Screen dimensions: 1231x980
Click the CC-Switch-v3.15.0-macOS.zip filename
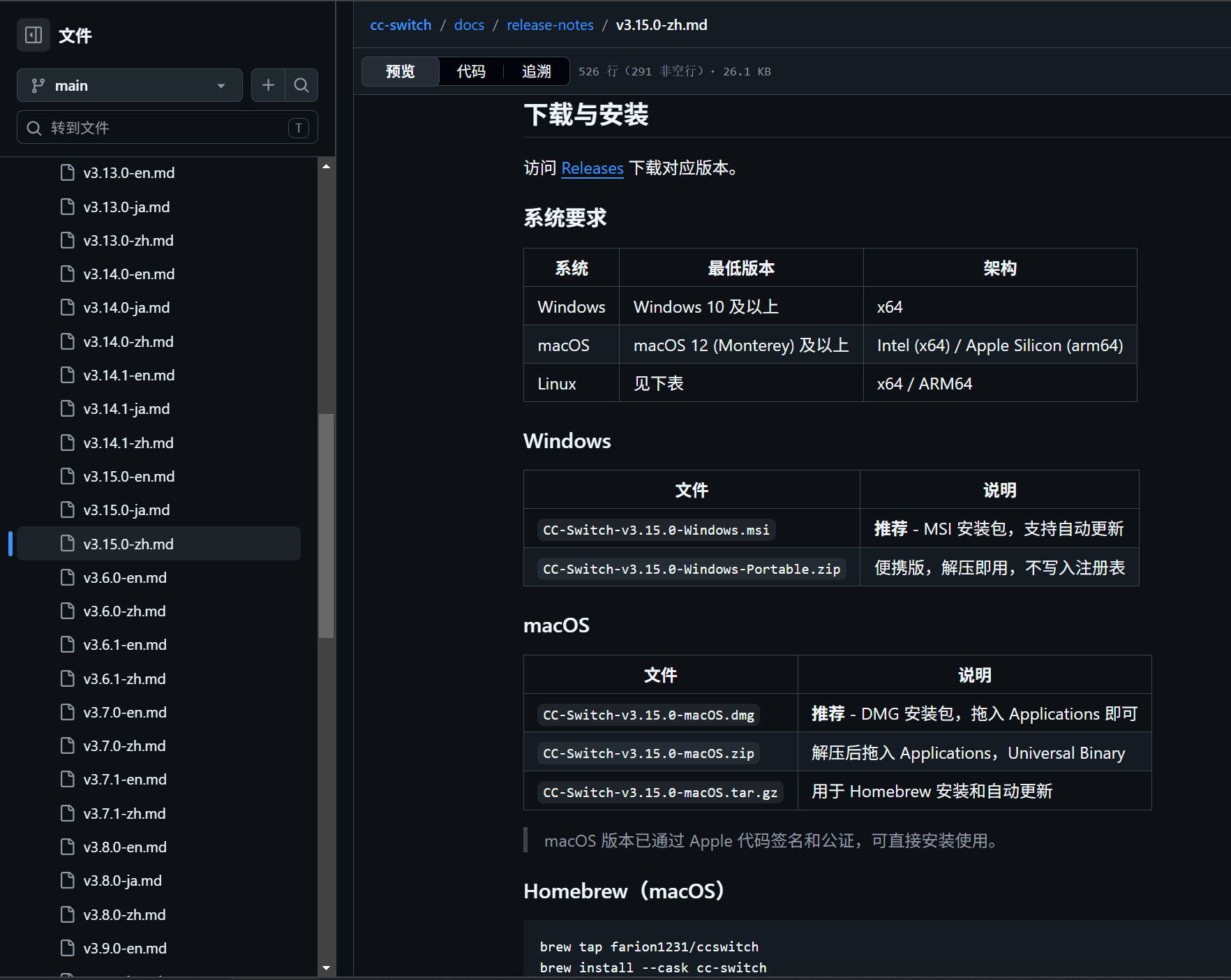tap(648, 753)
